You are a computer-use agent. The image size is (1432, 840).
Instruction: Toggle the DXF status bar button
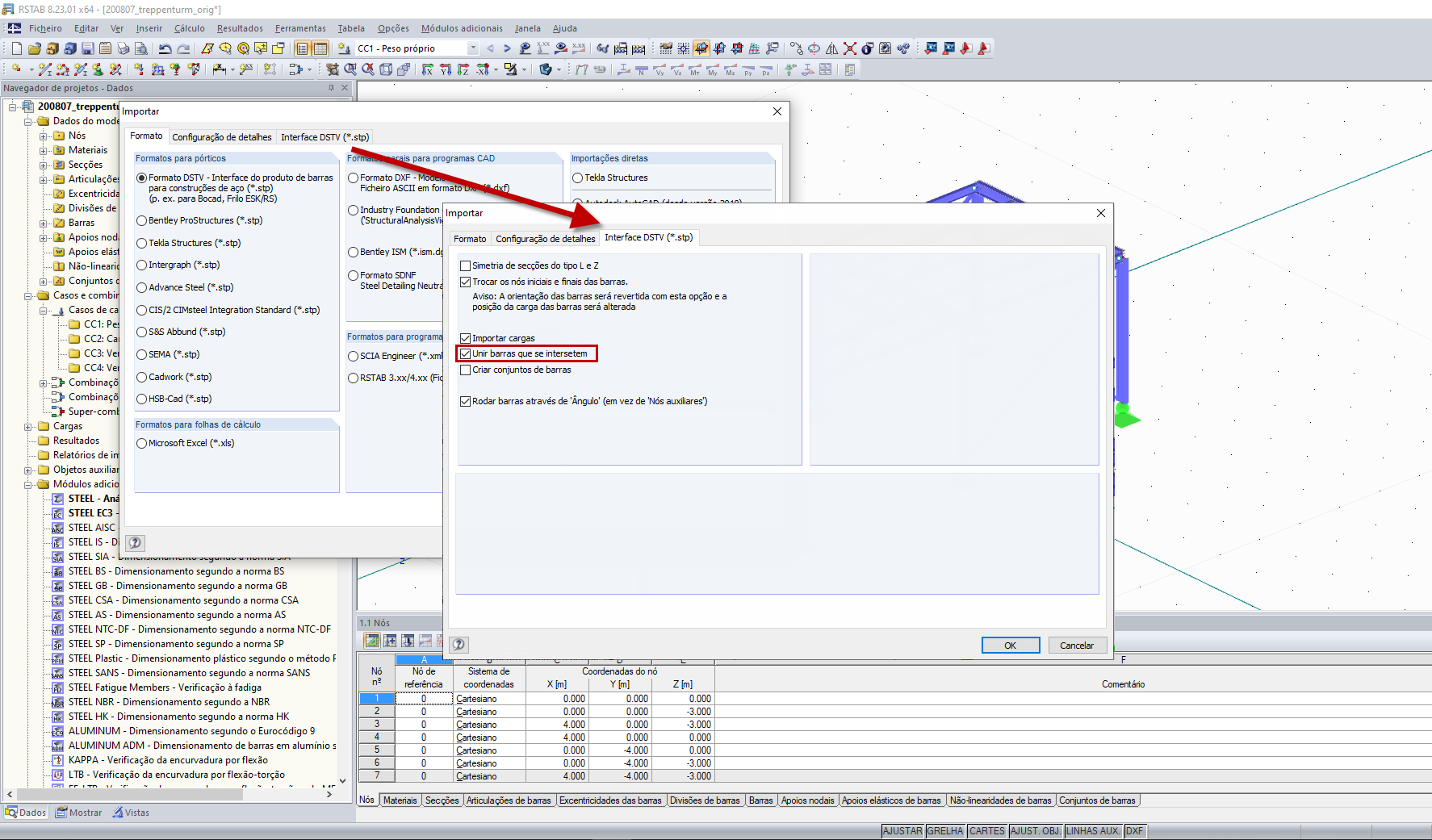tap(1134, 831)
